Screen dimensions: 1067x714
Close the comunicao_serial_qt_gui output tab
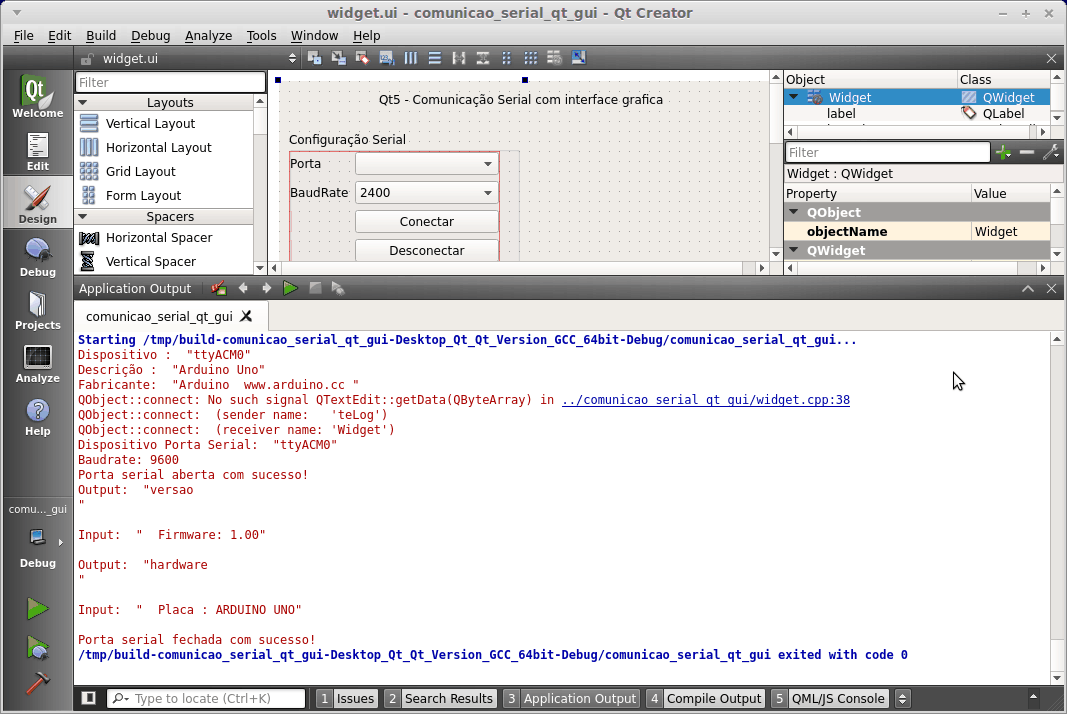(246, 317)
